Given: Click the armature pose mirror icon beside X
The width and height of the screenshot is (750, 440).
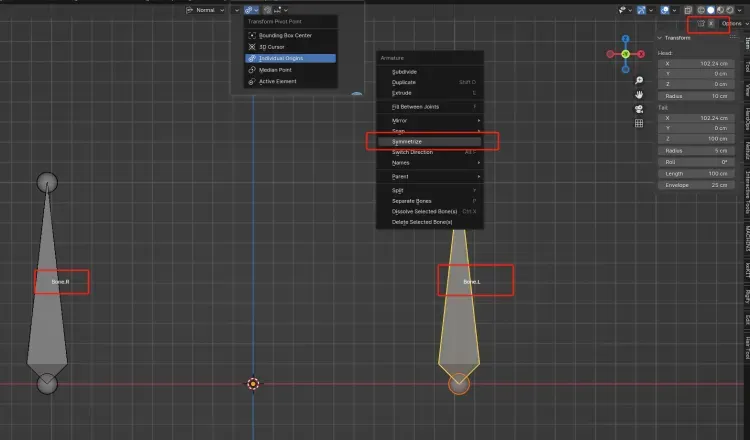Looking at the screenshot, I should coord(701,23).
